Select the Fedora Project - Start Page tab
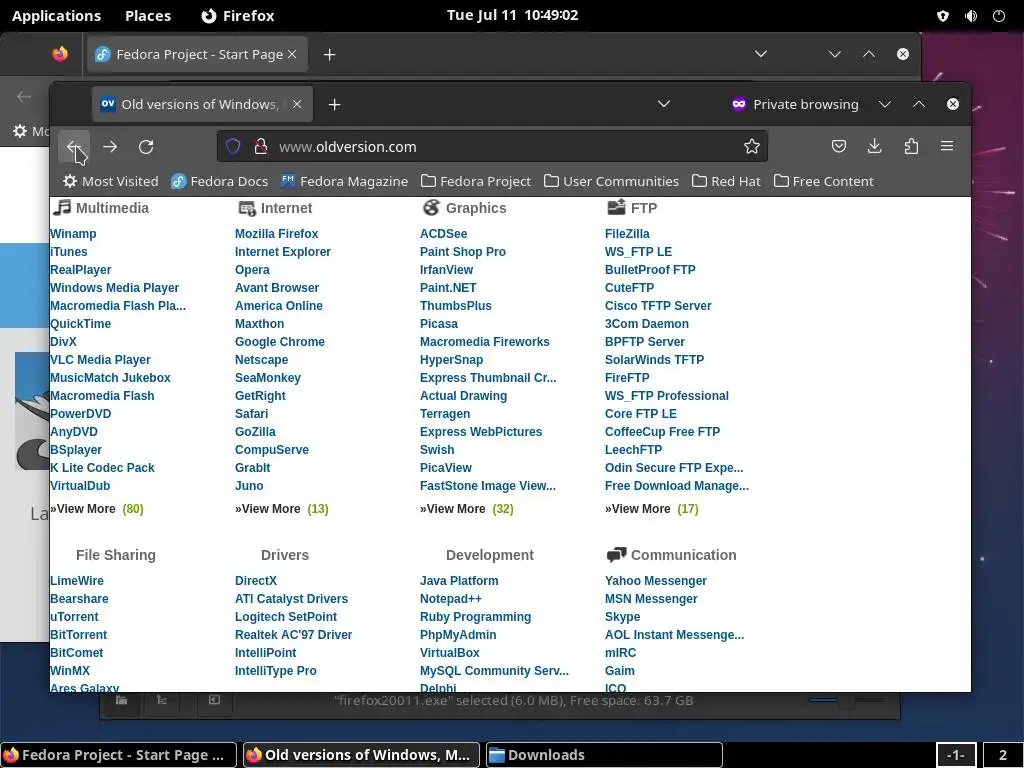 click(197, 54)
